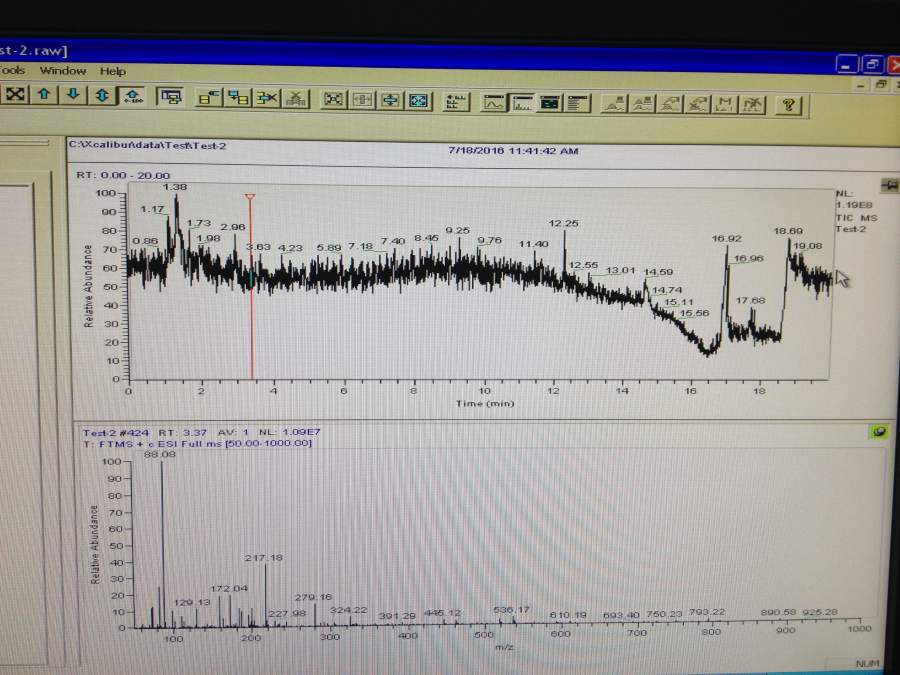Screen dimensions: 900x675
Task: Click the small stacked-traces list icon
Action: tap(456, 102)
